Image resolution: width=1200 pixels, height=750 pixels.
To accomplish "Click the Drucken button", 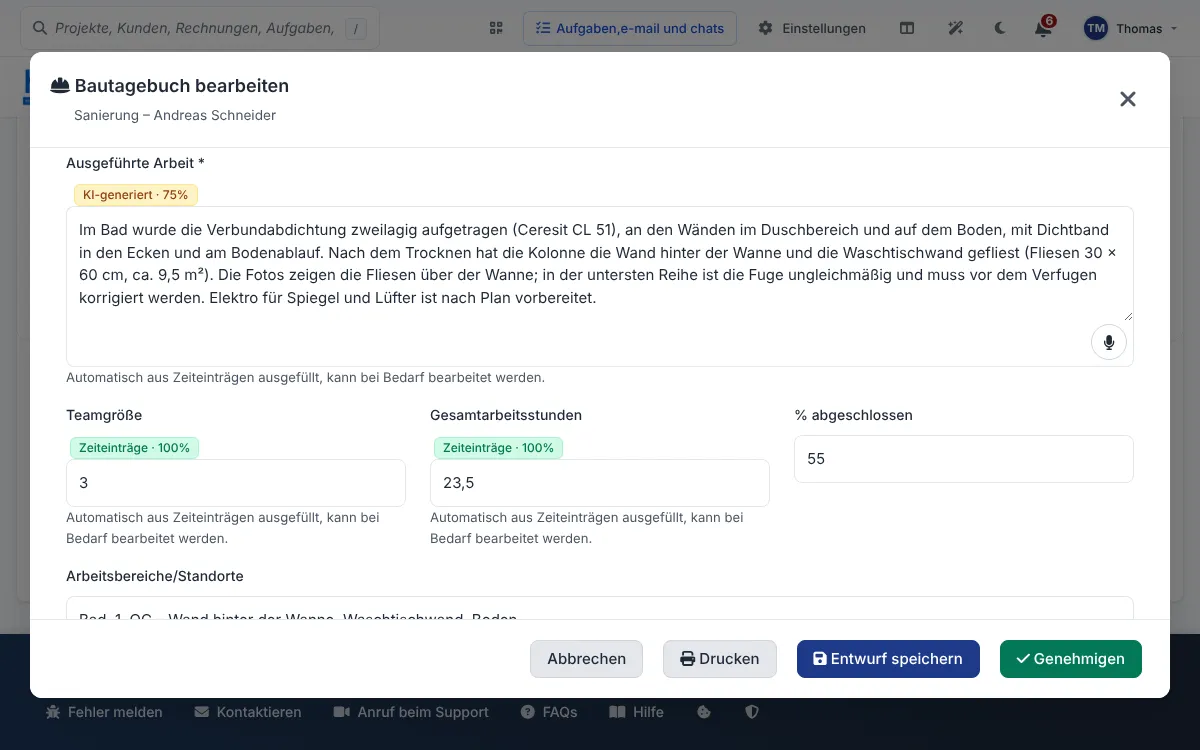I will tap(720, 659).
